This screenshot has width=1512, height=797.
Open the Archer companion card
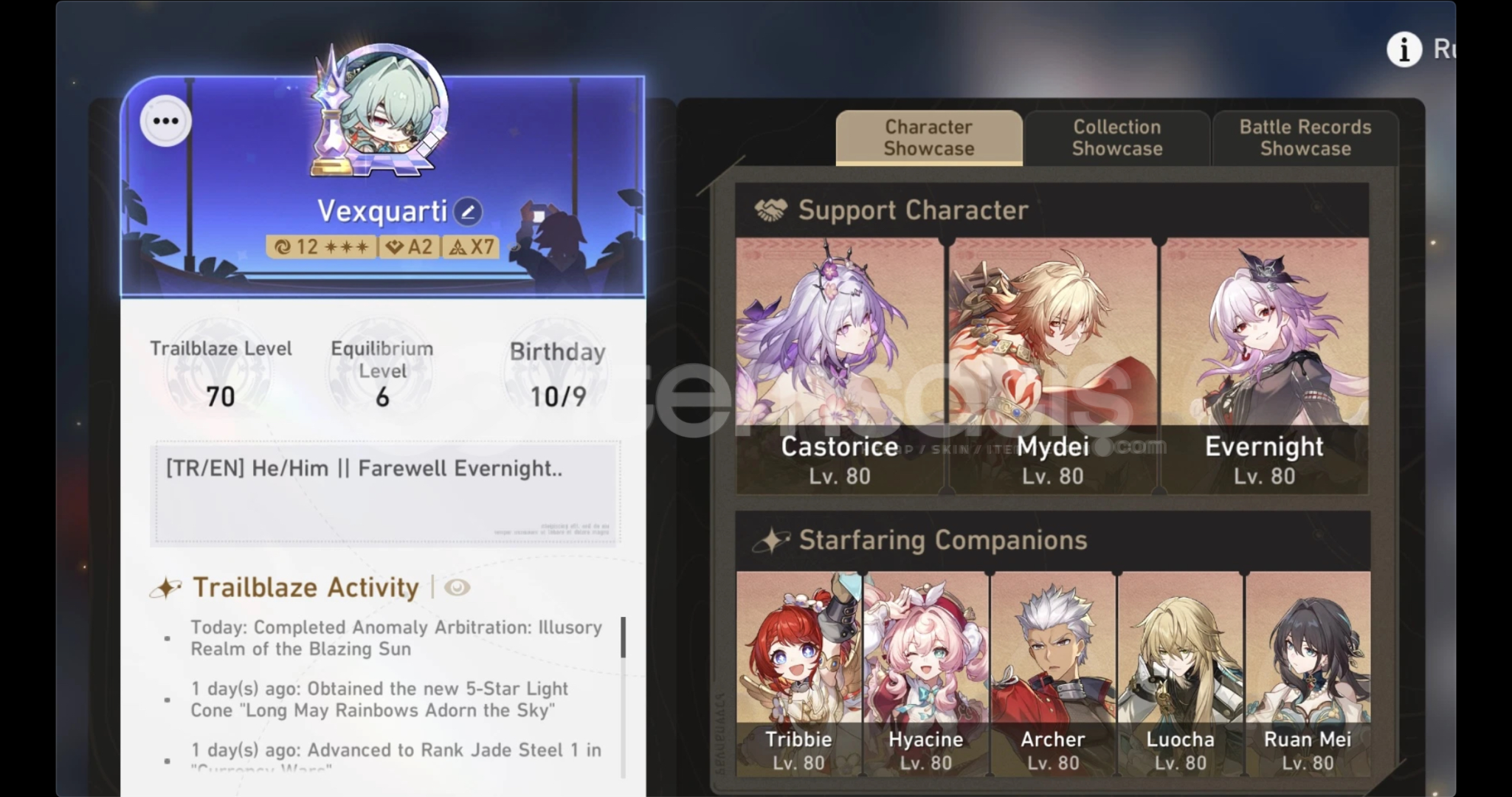(x=1053, y=673)
